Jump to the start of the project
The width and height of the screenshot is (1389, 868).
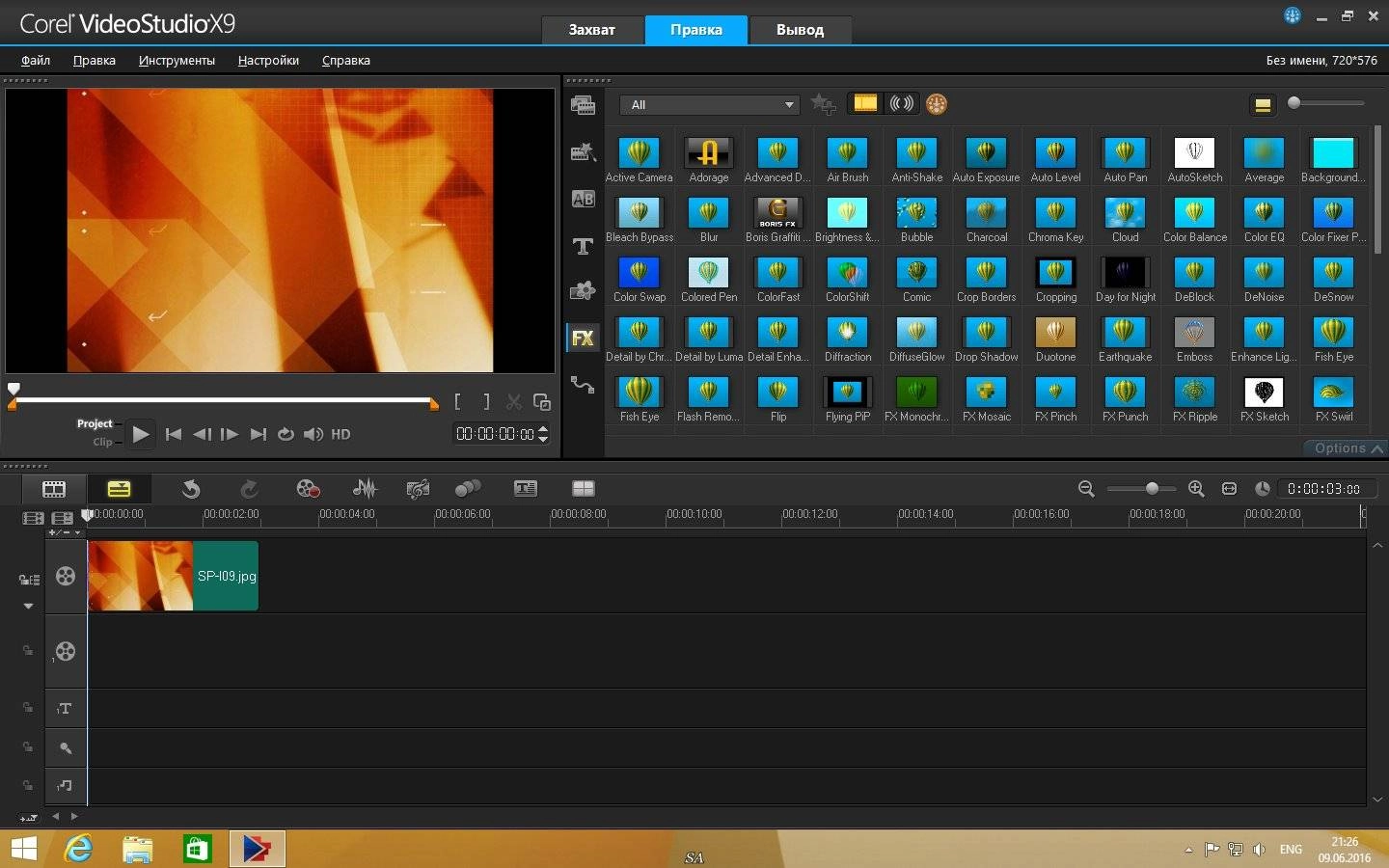pos(174,434)
